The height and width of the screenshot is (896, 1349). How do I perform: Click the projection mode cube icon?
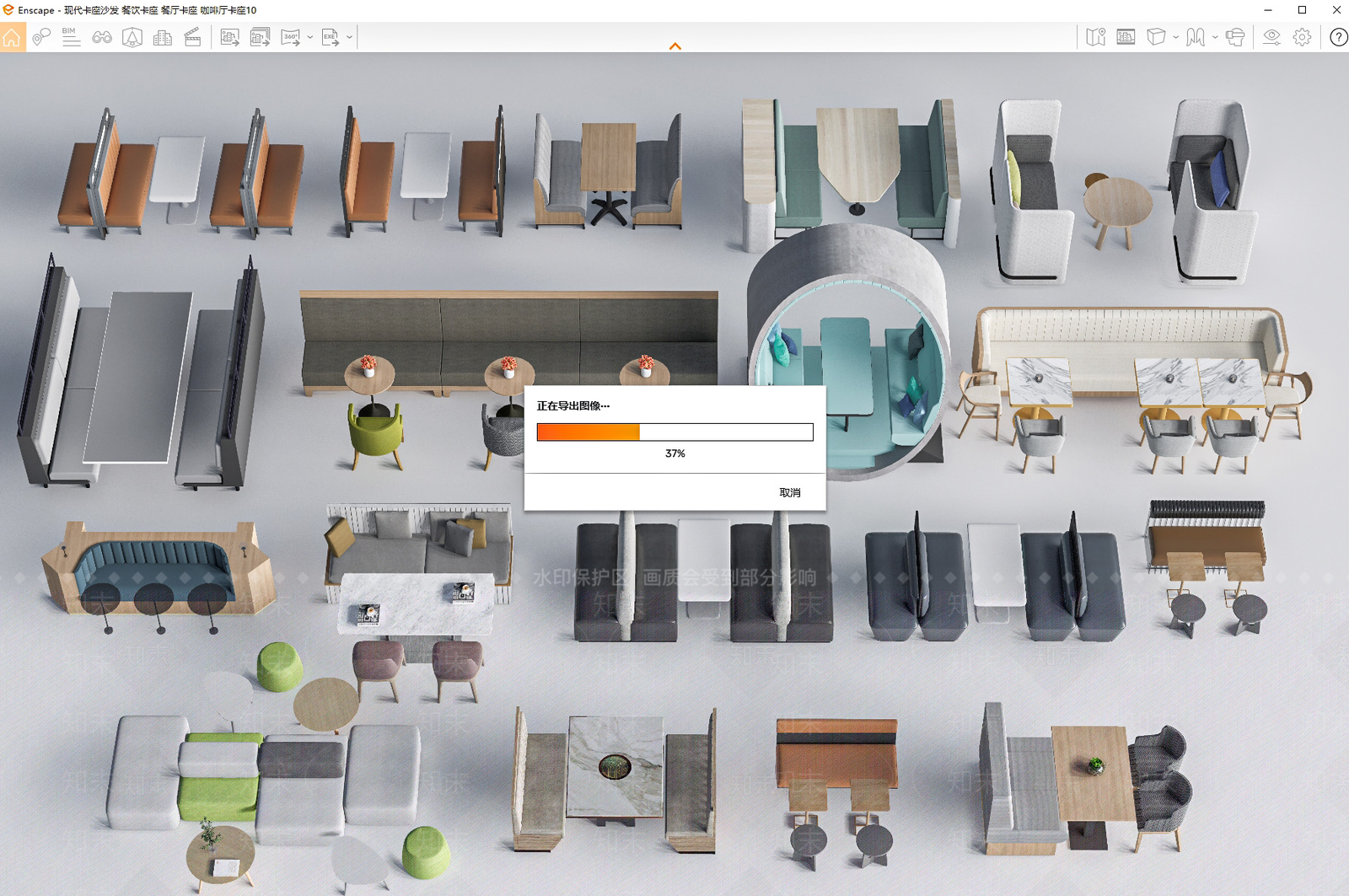[x=1157, y=37]
